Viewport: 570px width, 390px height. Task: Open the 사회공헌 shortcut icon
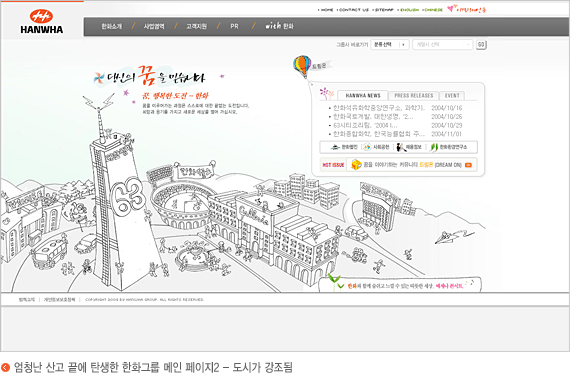(x=367, y=147)
